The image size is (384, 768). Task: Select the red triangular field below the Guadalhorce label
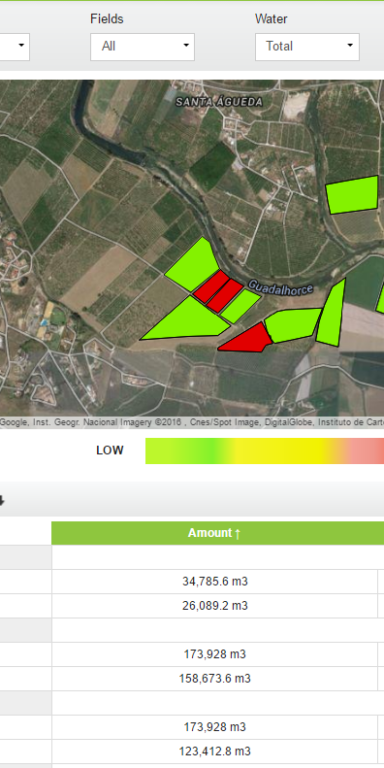click(x=246, y=338)
